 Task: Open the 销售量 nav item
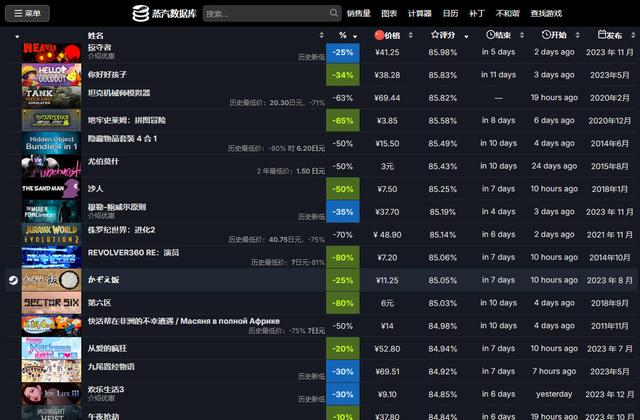pyautogui.click(x=358, y=13)
